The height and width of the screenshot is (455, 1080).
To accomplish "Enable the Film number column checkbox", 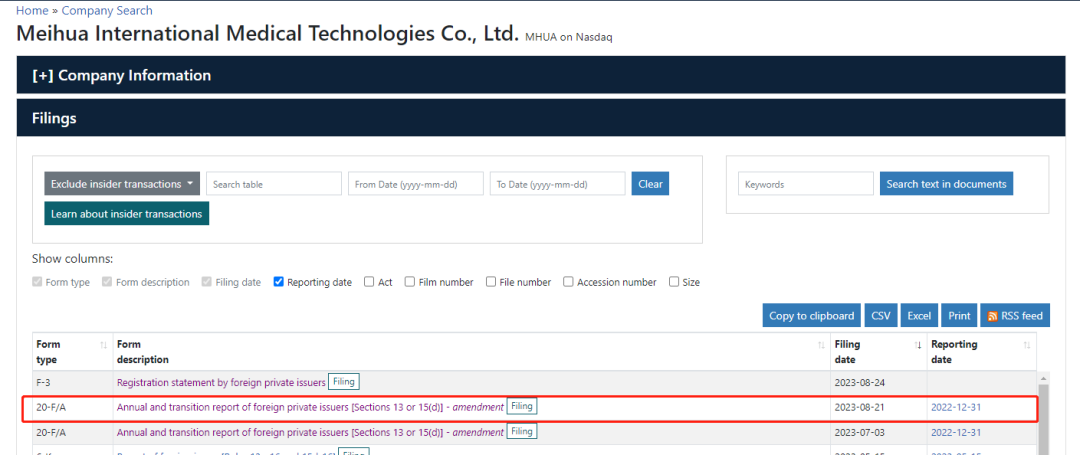I will [x=410, y=282].
